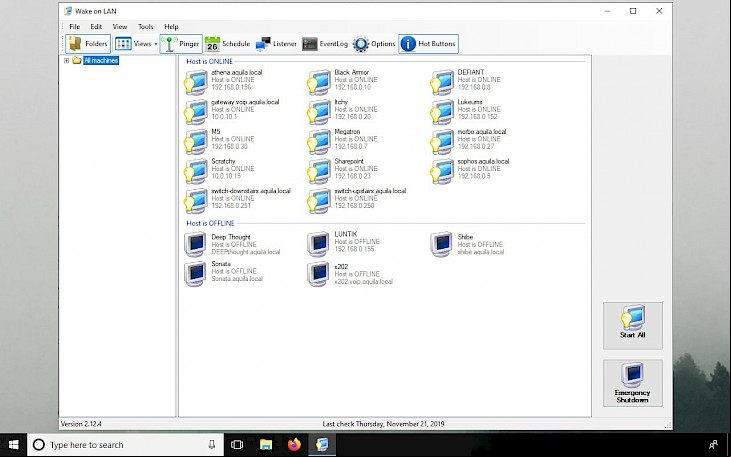Open the Tools menu

coord(145,27)
